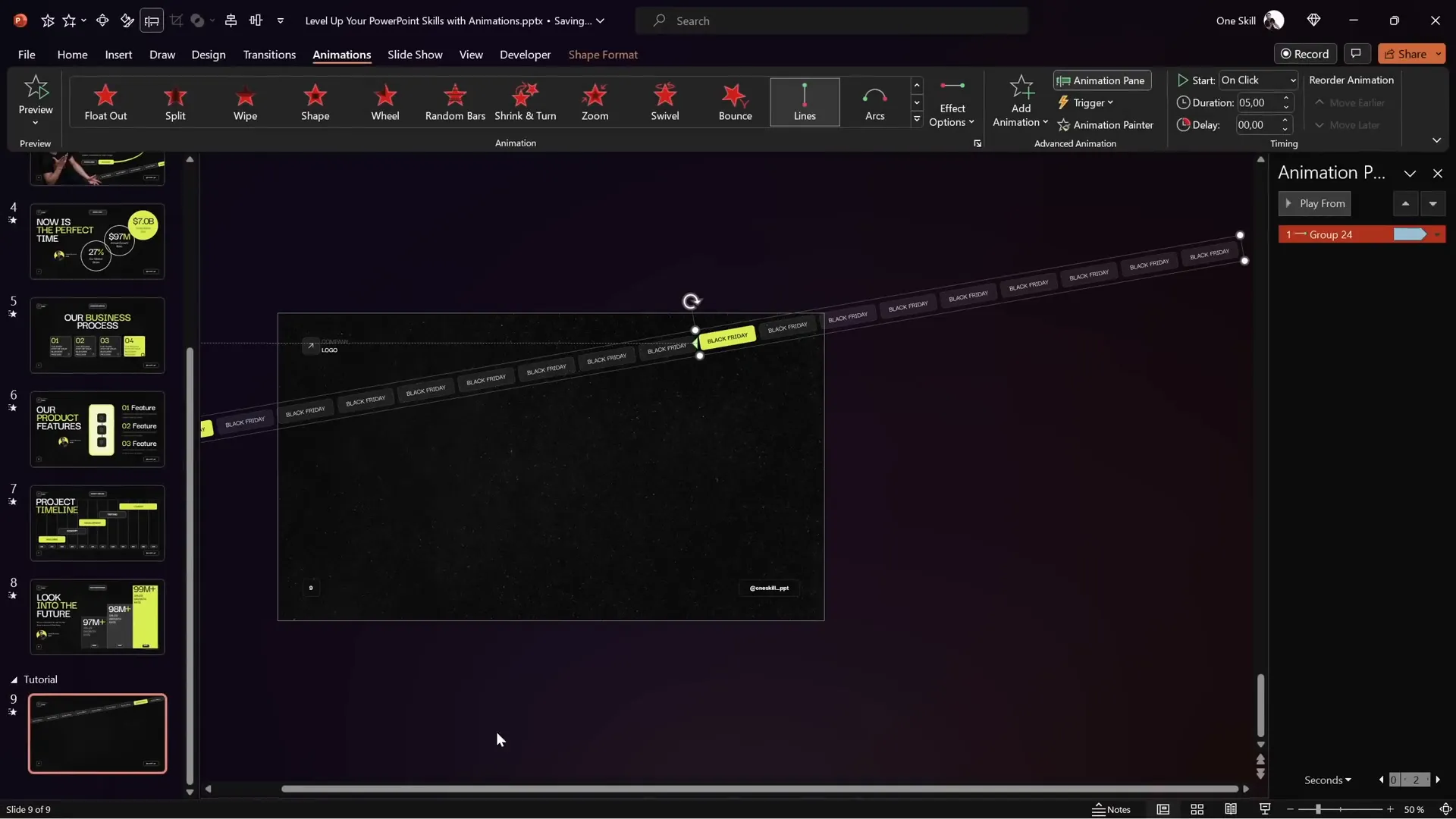Collapse the Tutorial section
1456x819 pixels.
tap(14, 680)
